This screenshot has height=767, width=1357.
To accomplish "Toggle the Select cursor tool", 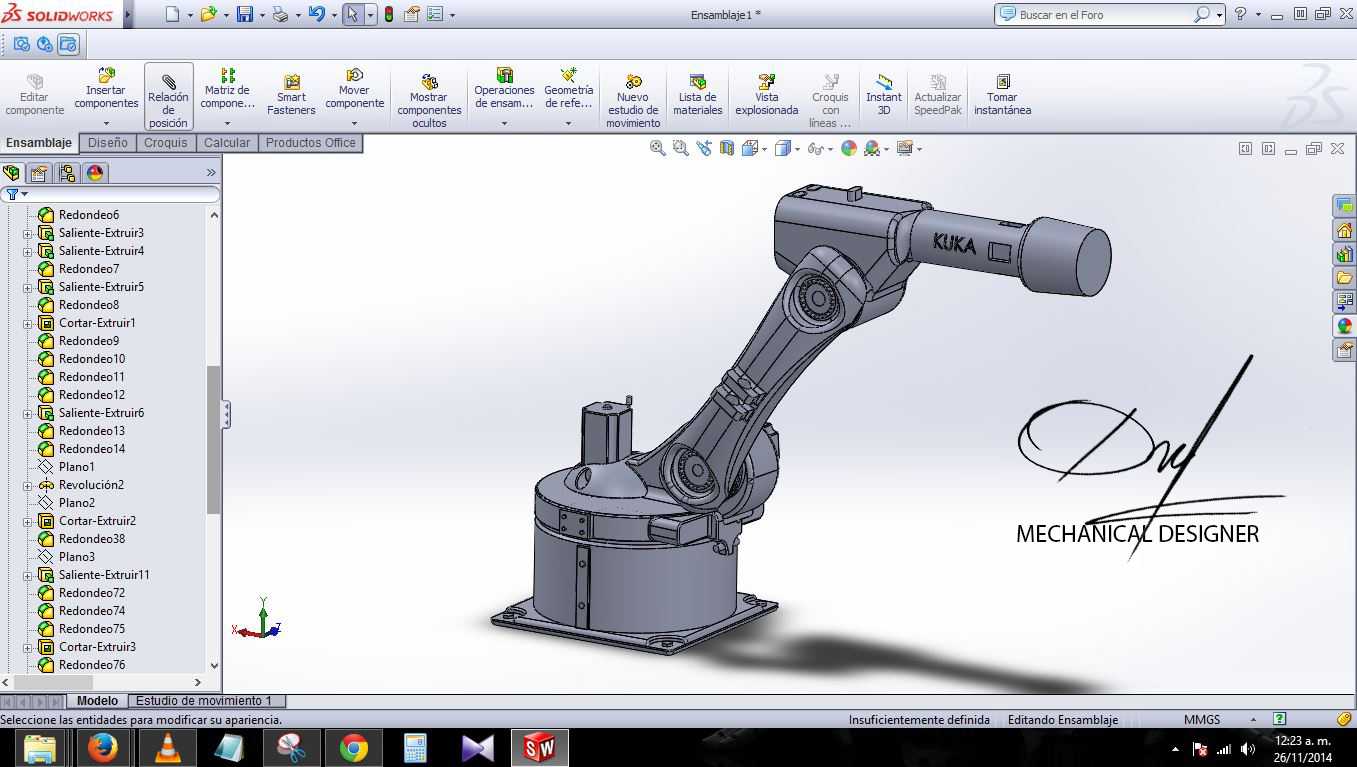I will [x=352, y=15].
